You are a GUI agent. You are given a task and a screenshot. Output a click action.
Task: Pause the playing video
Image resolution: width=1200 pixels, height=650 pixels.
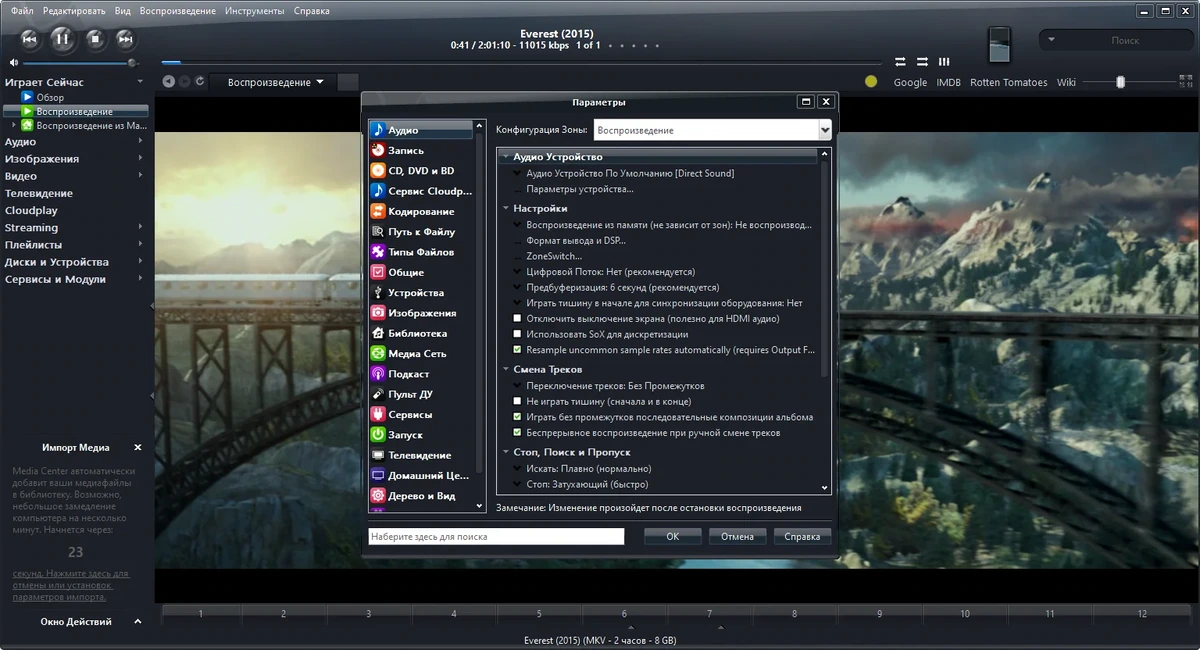click(x=62, y=40)
